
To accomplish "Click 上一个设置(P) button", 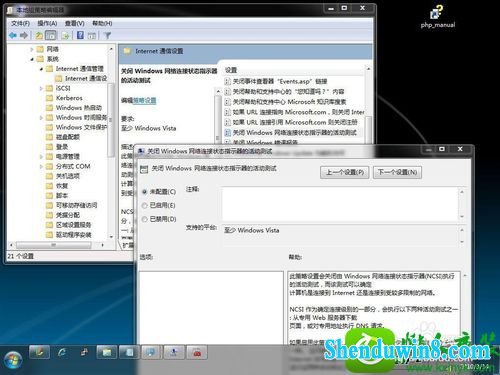I will [x=344, y=172].
